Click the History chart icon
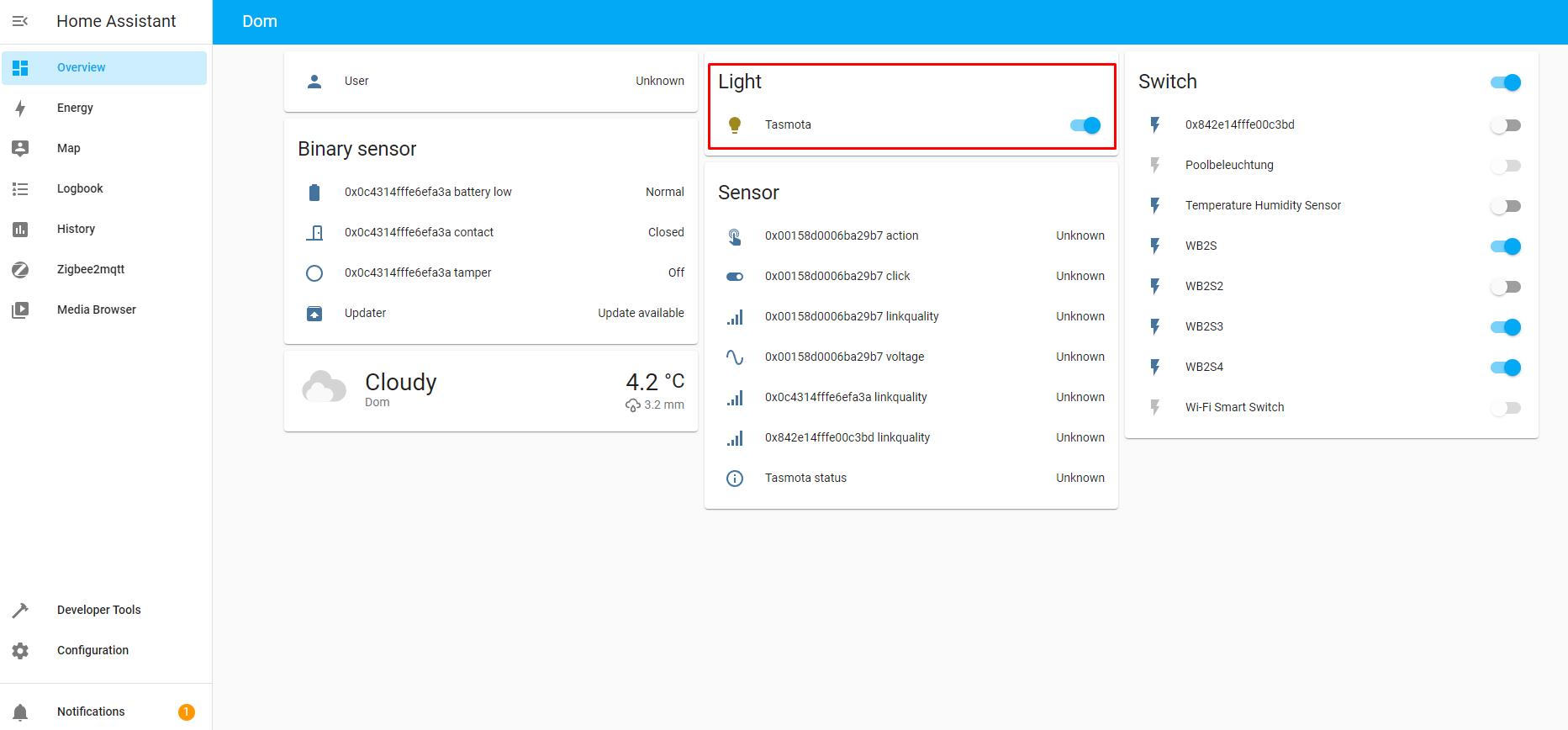The width and height of the screenshot is (1568, 730). (x=20, y=229)
